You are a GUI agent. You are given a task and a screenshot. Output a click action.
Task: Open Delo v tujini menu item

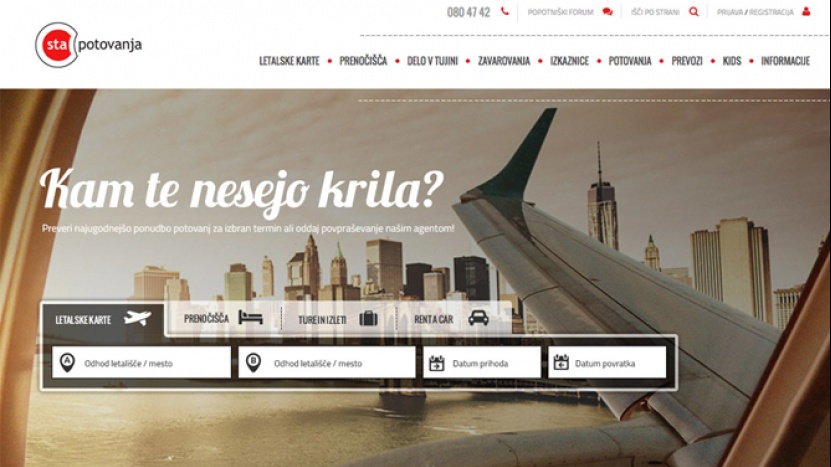[432, 61]
